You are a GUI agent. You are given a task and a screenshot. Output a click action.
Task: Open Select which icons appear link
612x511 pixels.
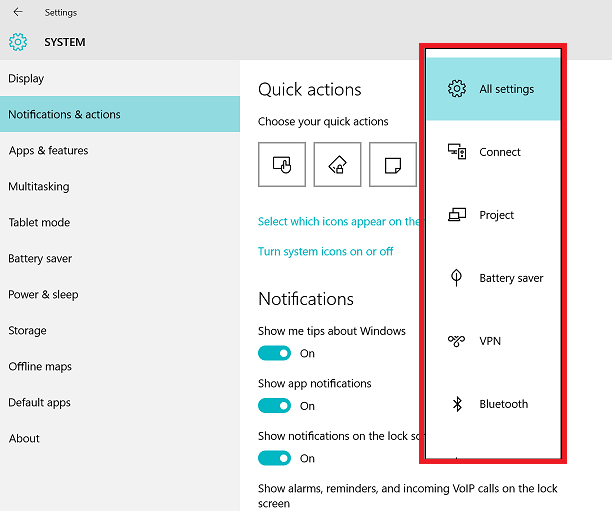tap(339, 221)
